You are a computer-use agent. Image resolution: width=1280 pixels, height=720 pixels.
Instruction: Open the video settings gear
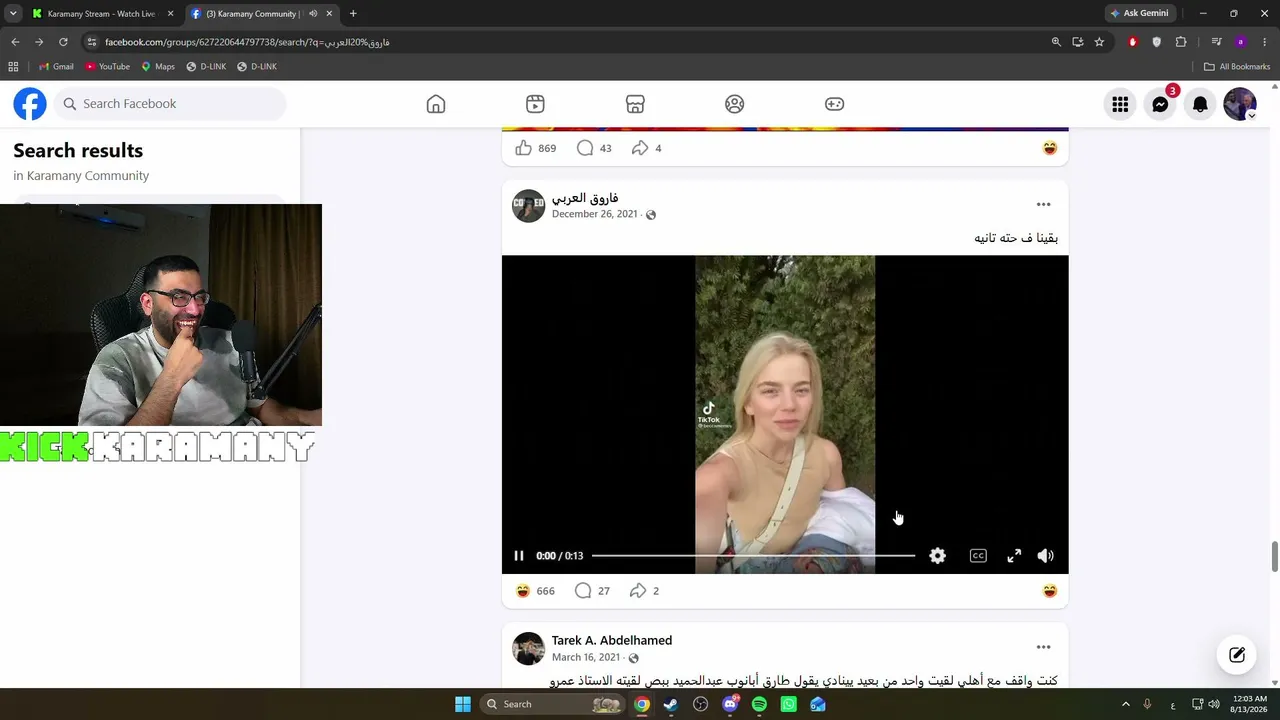[x=937, y=556]
